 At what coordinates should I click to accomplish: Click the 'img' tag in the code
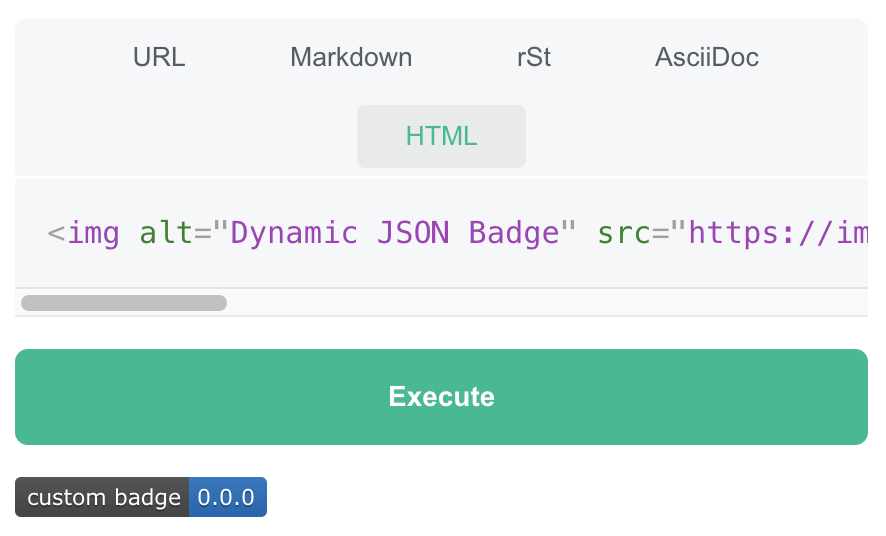(93, 233)
